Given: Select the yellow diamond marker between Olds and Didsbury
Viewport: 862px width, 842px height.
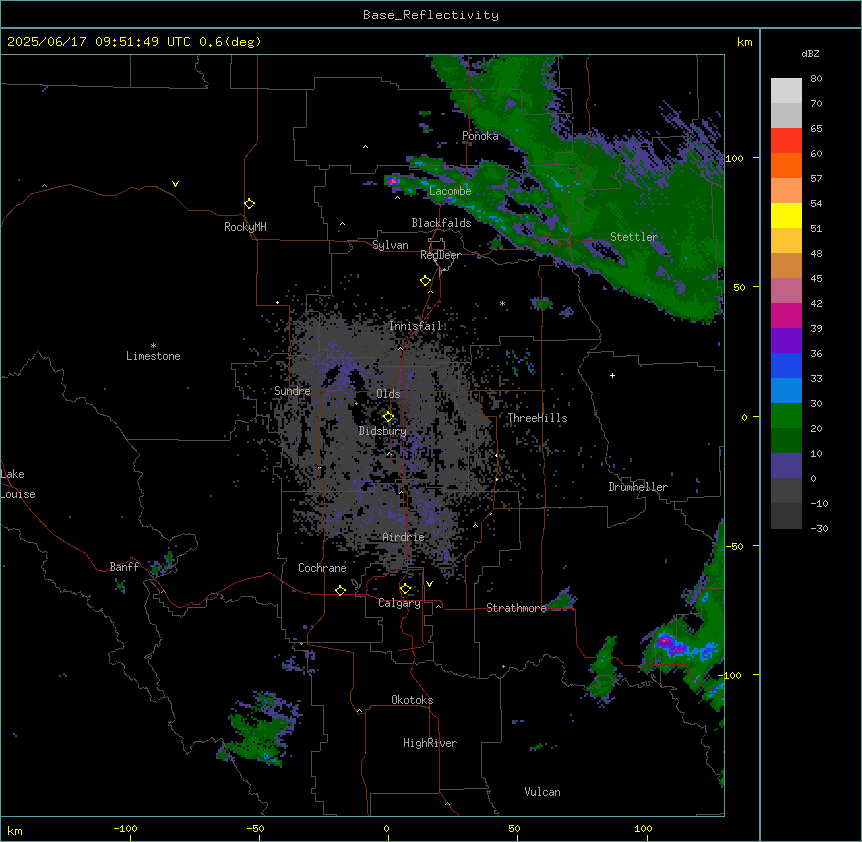Looking at the screenshot, I should pos(388,417).
